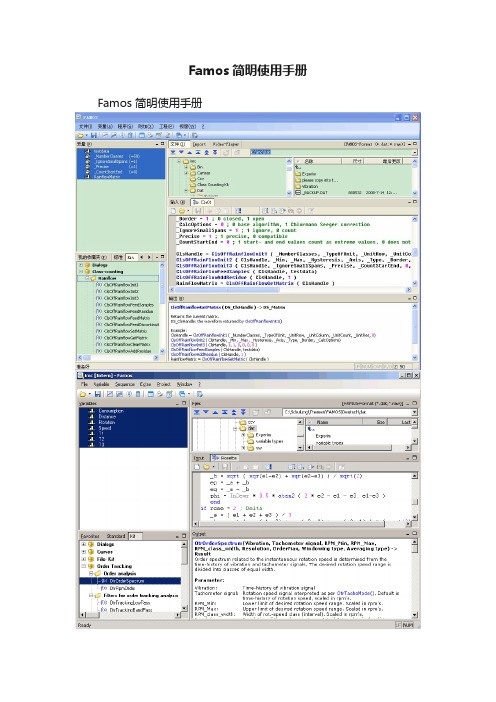Image resolution: width=496 pixels, height=702 pixels.
Task: Select the Rotation variable in the Variables list
Action: click(x=107, y=422)
